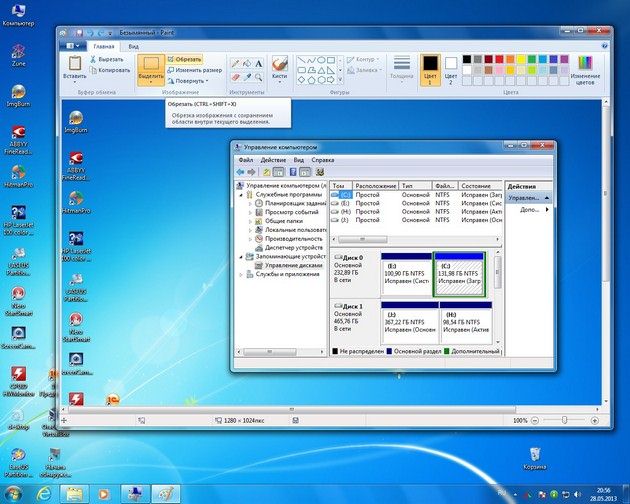Click the Вставить clipboard icon
Image resolution: width=630 pixels, height=504 pixels.
[75, 64]
